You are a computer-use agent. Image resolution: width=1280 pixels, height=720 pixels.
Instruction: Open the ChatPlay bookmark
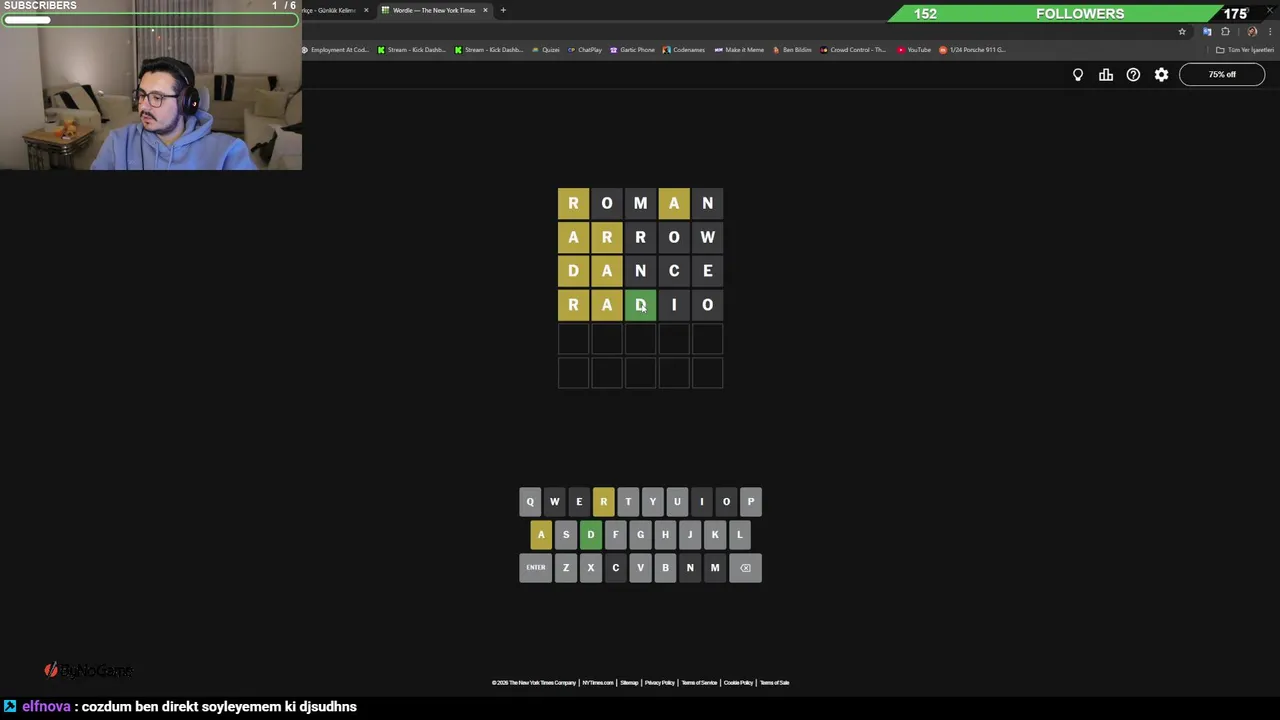585,50
